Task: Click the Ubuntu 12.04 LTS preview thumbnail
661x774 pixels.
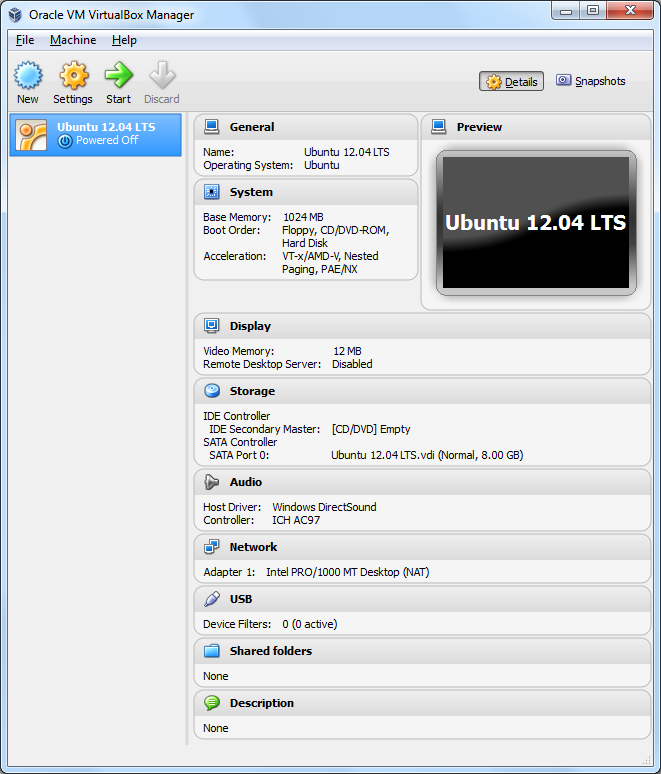Action: pyautogui.click(x=536, y=223)
